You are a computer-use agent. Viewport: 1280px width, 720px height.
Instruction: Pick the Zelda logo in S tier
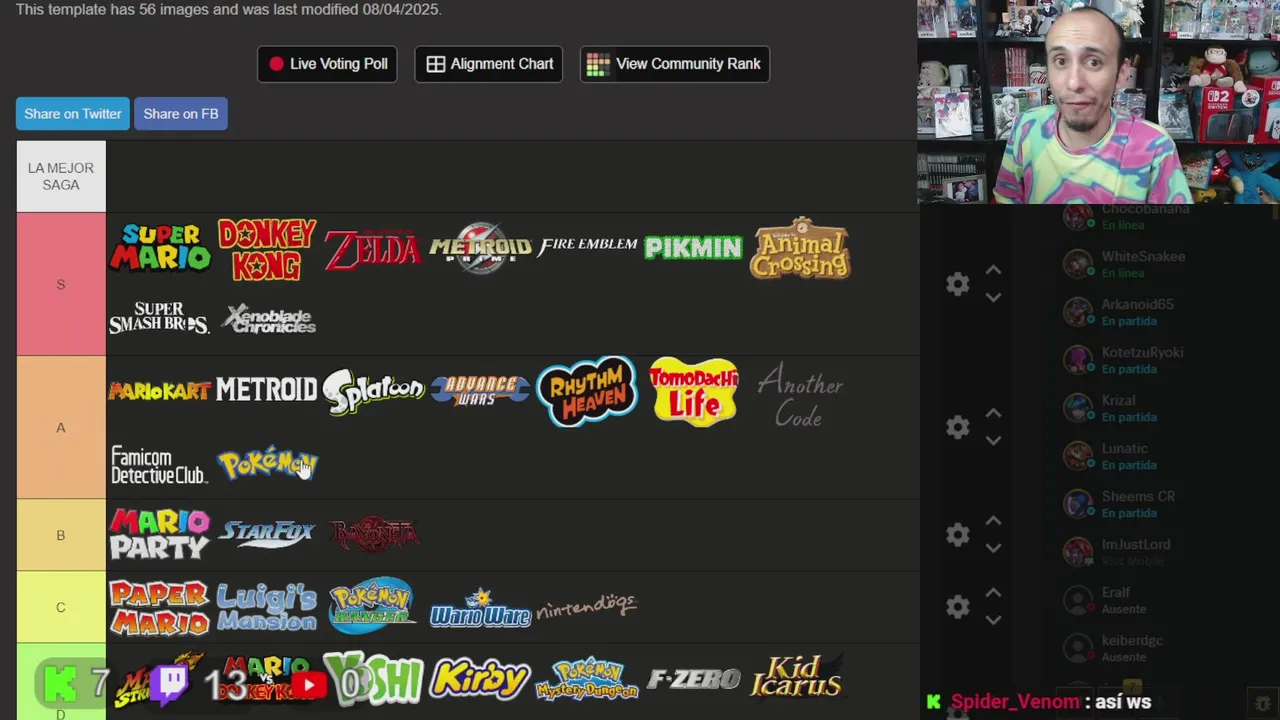(x=373, y=249)
